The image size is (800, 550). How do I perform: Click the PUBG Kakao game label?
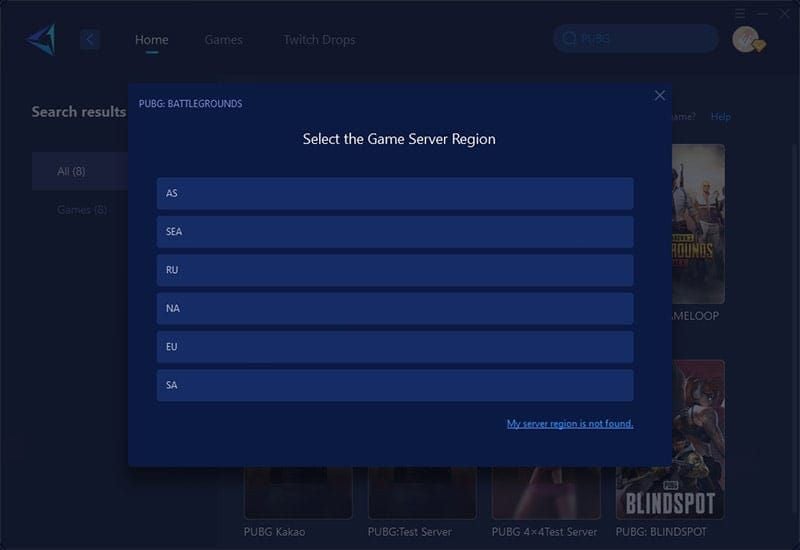[x=274, y=532]
